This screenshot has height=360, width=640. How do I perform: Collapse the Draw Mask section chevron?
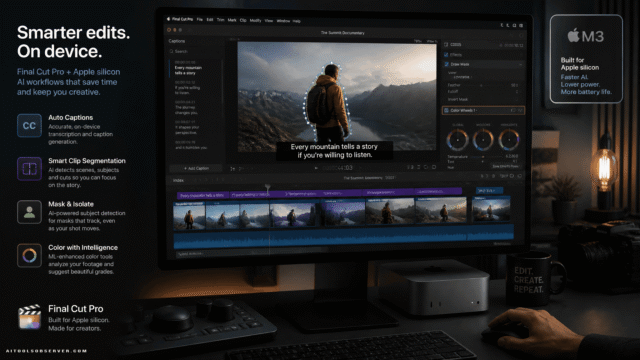[520, 64]
